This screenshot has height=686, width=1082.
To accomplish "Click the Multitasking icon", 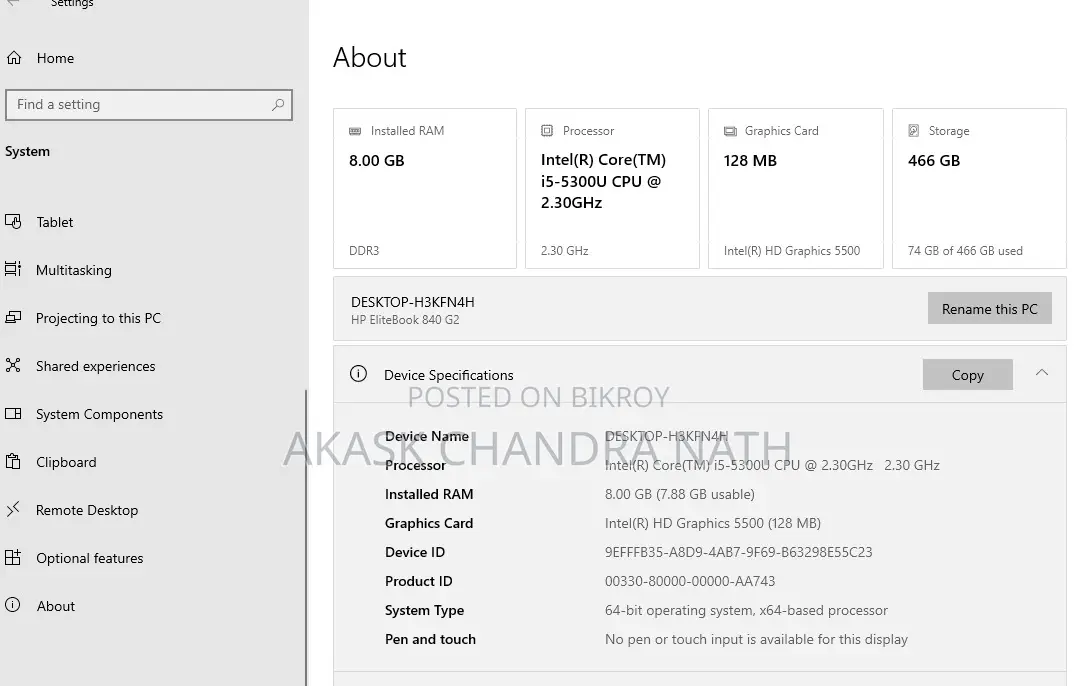I will [13, 269].
